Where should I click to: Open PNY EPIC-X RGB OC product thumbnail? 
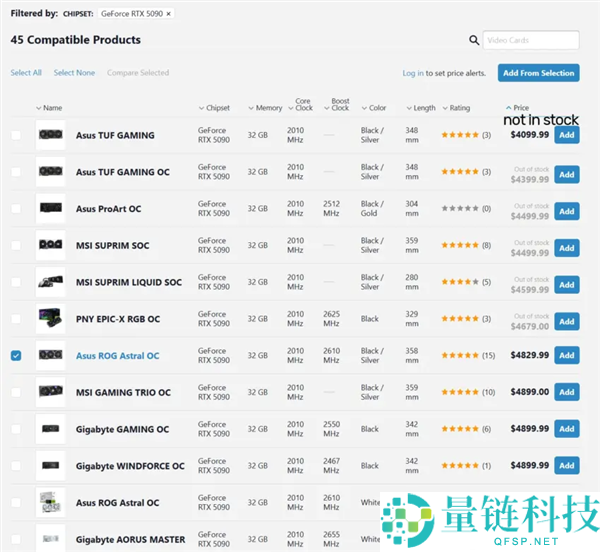click(x=51, y=319)
